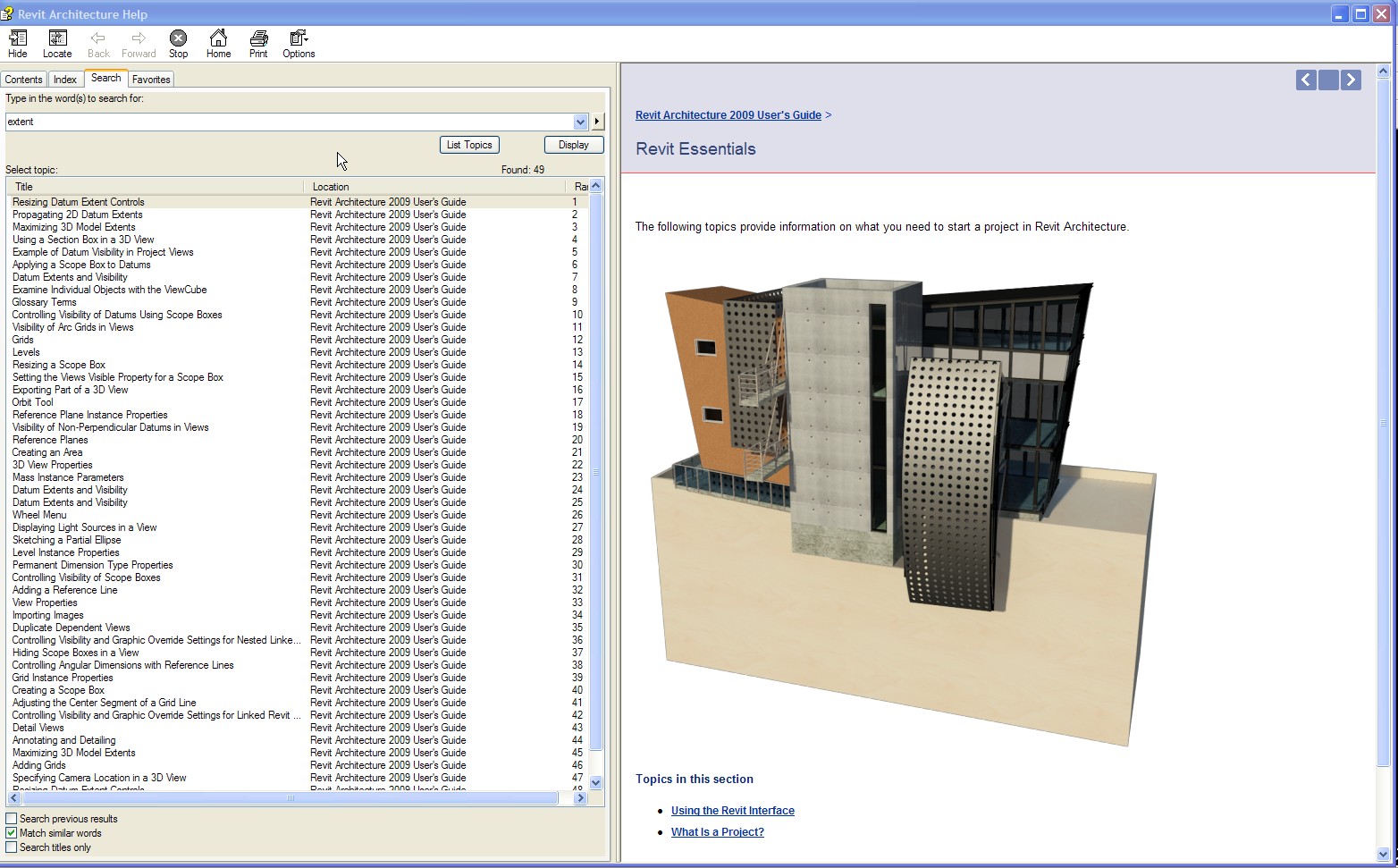
Task: Click the results list scroll left arrow
Action: tap(14, 798)
